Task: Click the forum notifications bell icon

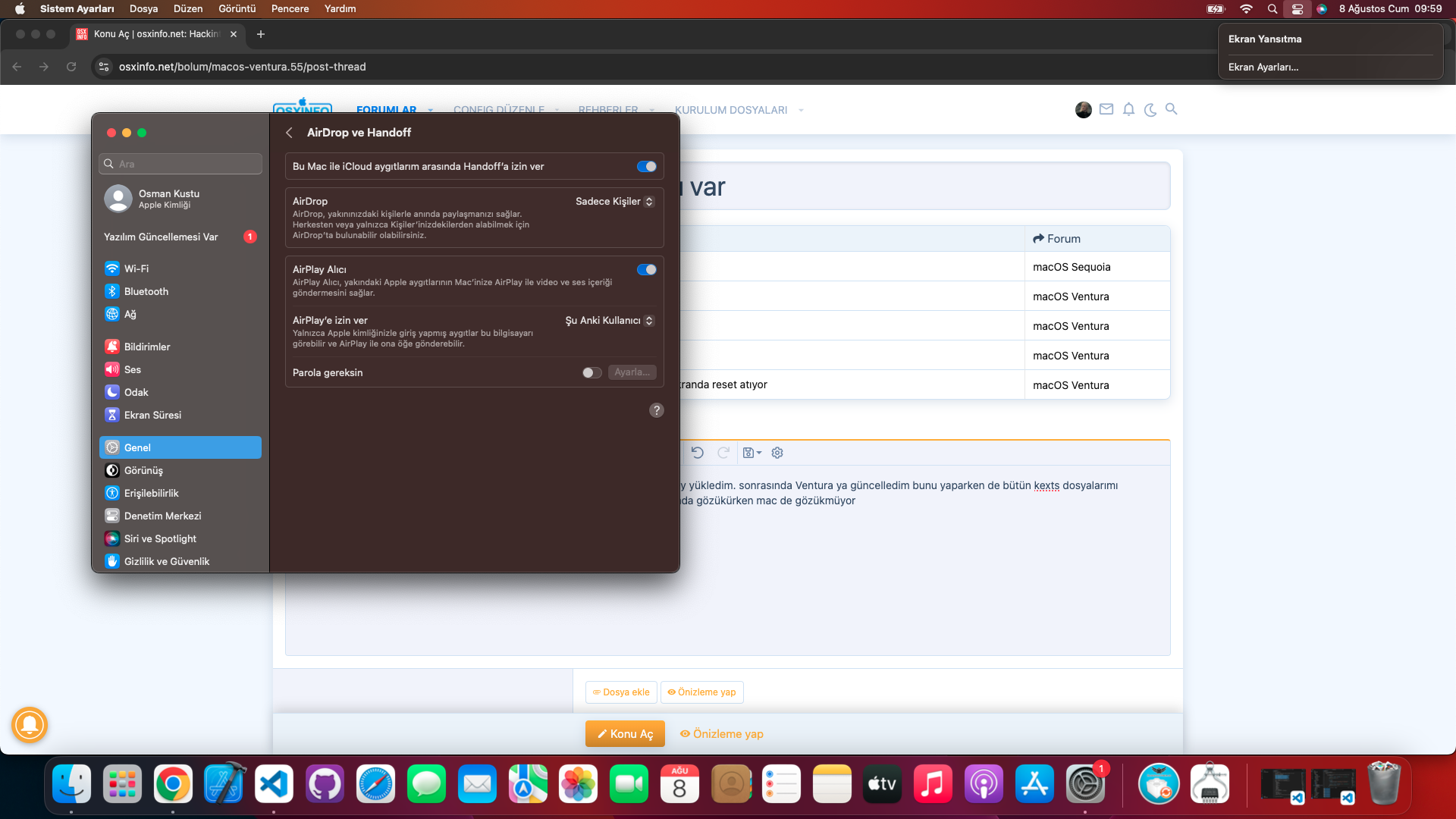Action: (1128, 109)
